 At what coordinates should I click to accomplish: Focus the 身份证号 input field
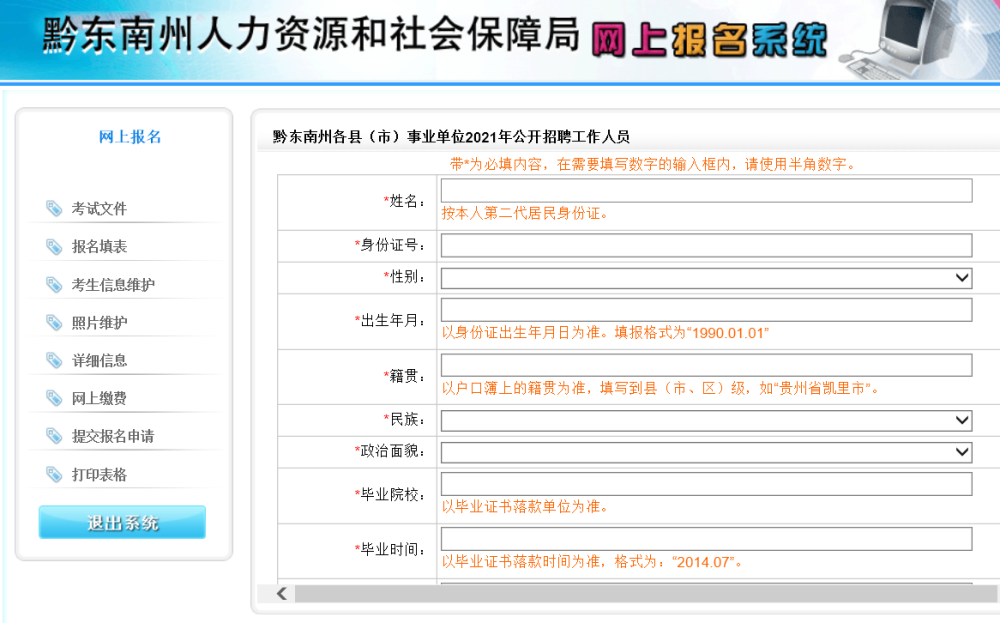click(706, 246)
